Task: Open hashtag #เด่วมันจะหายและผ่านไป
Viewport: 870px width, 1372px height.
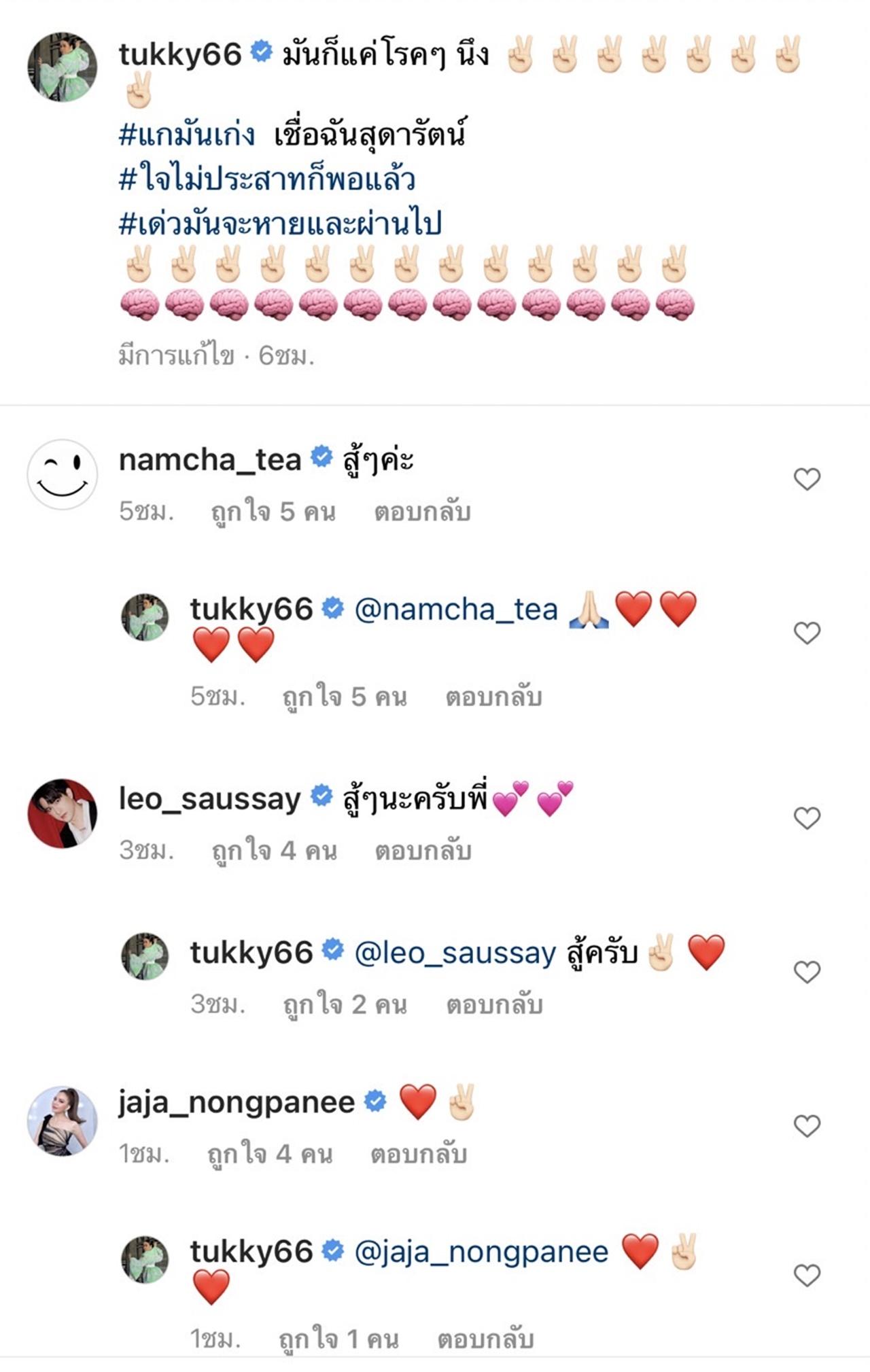Action: pyautogui.click(x=280, y=224)
